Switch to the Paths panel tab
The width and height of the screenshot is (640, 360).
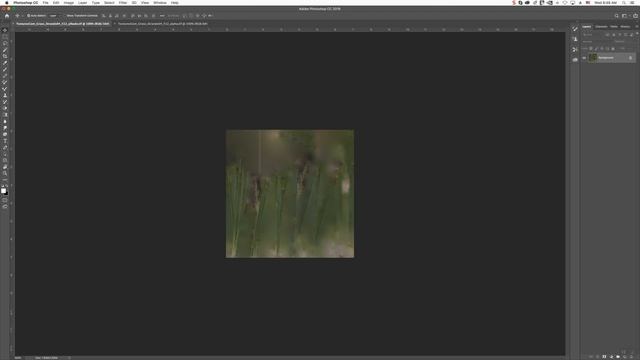coord(614,27)
